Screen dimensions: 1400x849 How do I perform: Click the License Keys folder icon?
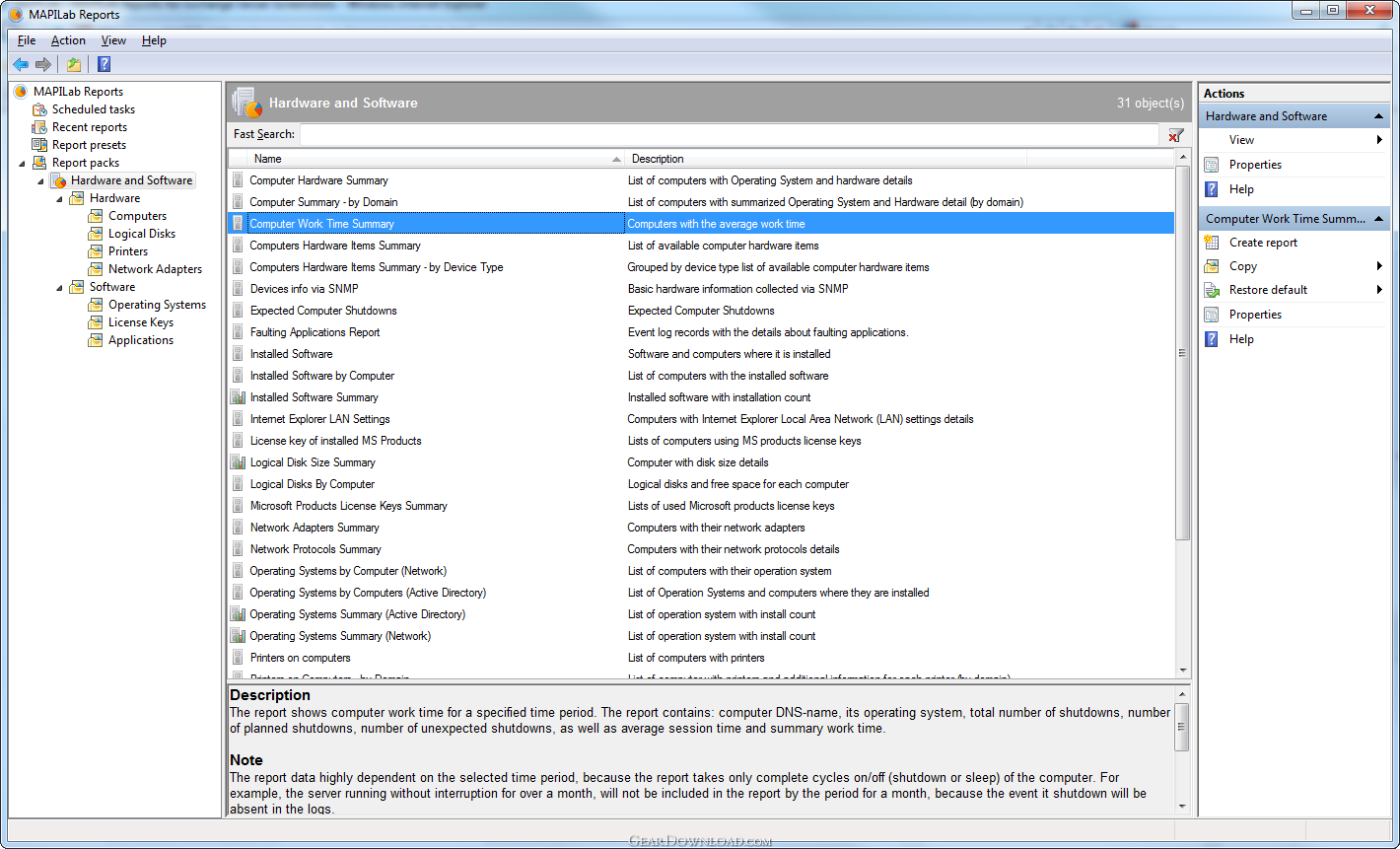[x=96, y=322]
